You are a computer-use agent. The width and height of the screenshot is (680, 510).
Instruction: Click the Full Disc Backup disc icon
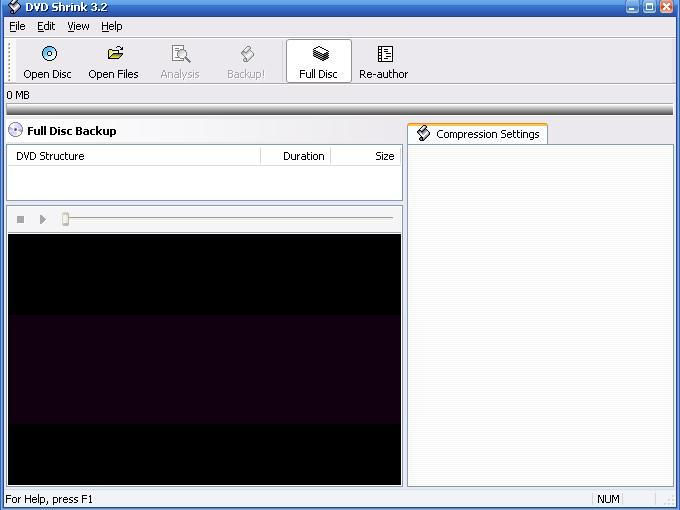click(x=16, y=130)
